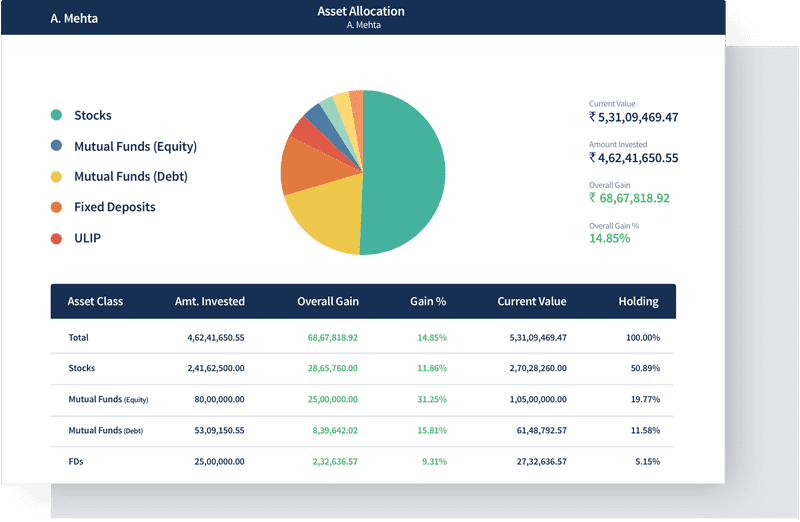800x522 pixels.
Task: Click the blue Mutual Funds (Equity) legend dot
Action: (x=56, y=146)
